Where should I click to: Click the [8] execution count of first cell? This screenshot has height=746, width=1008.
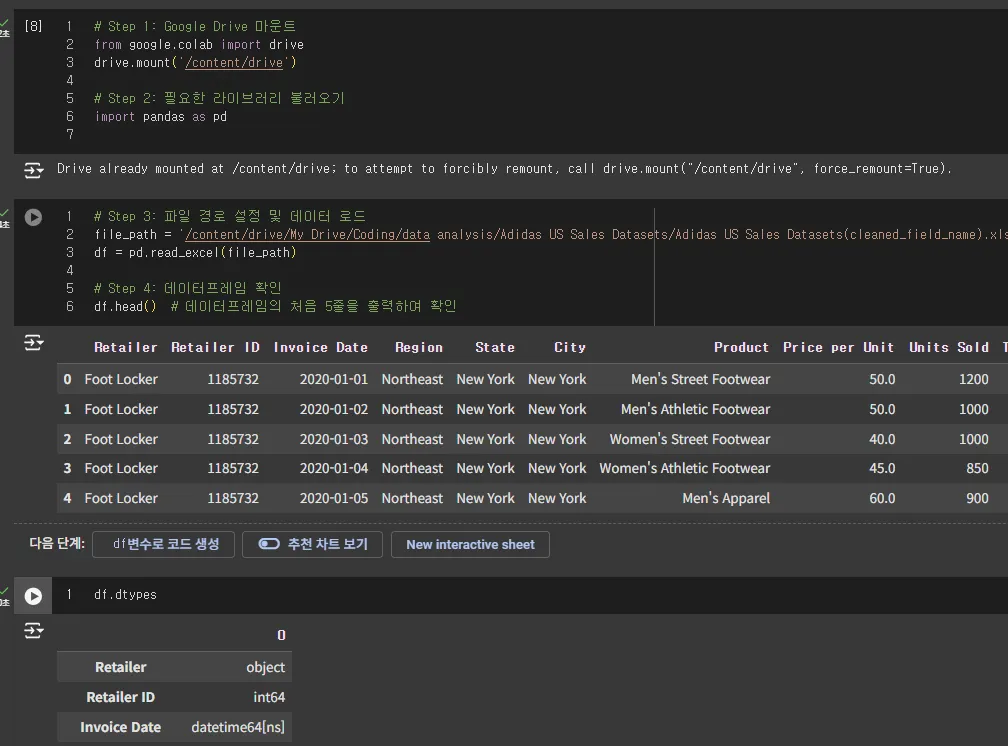[x=33, y=26]
